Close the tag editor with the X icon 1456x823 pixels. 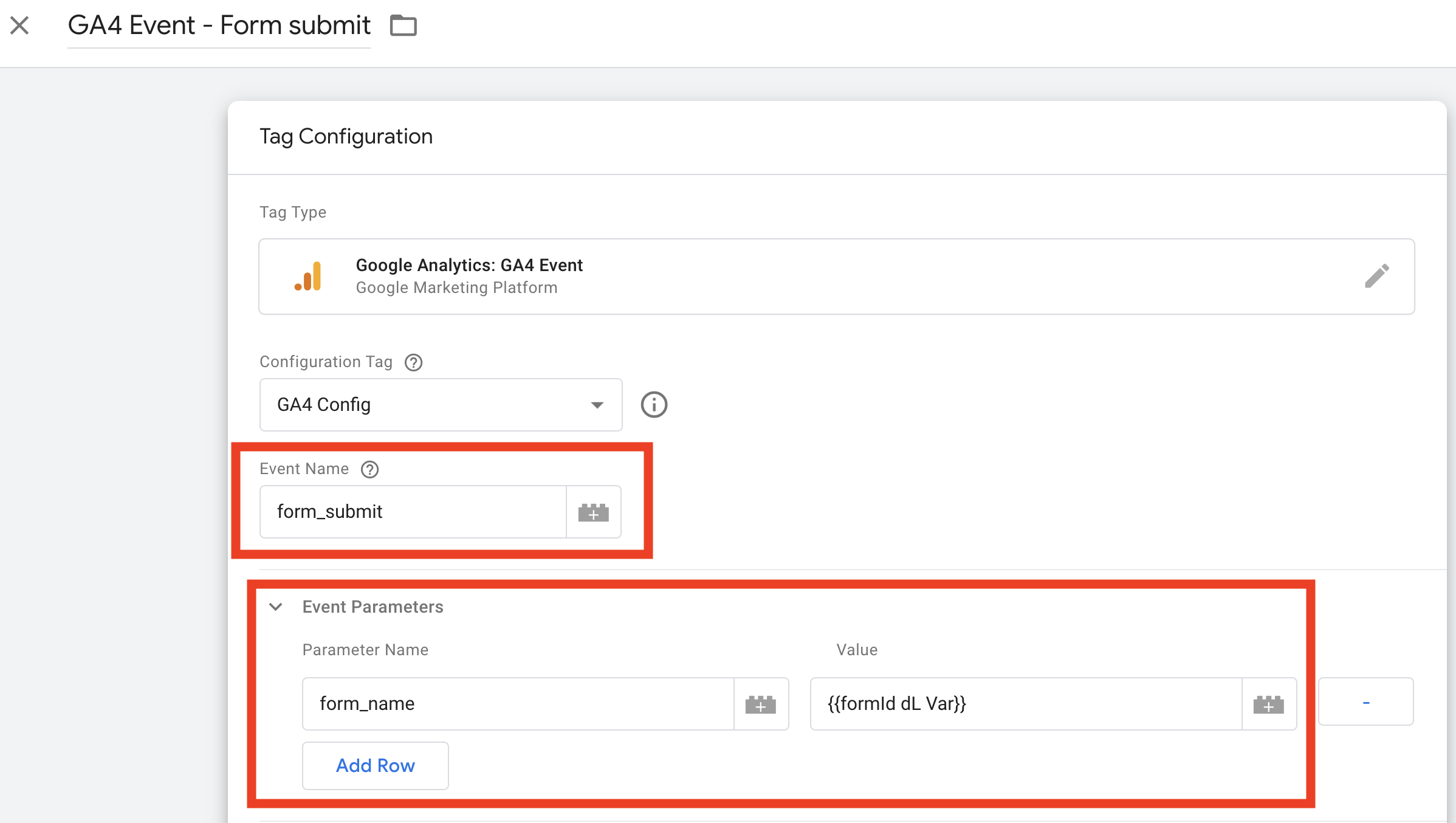19,26
